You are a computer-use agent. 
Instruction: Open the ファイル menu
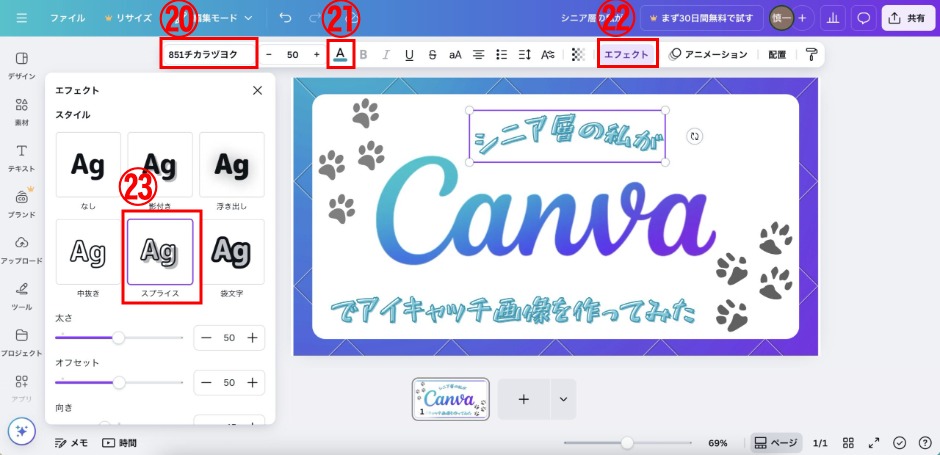tap(67, 18)
